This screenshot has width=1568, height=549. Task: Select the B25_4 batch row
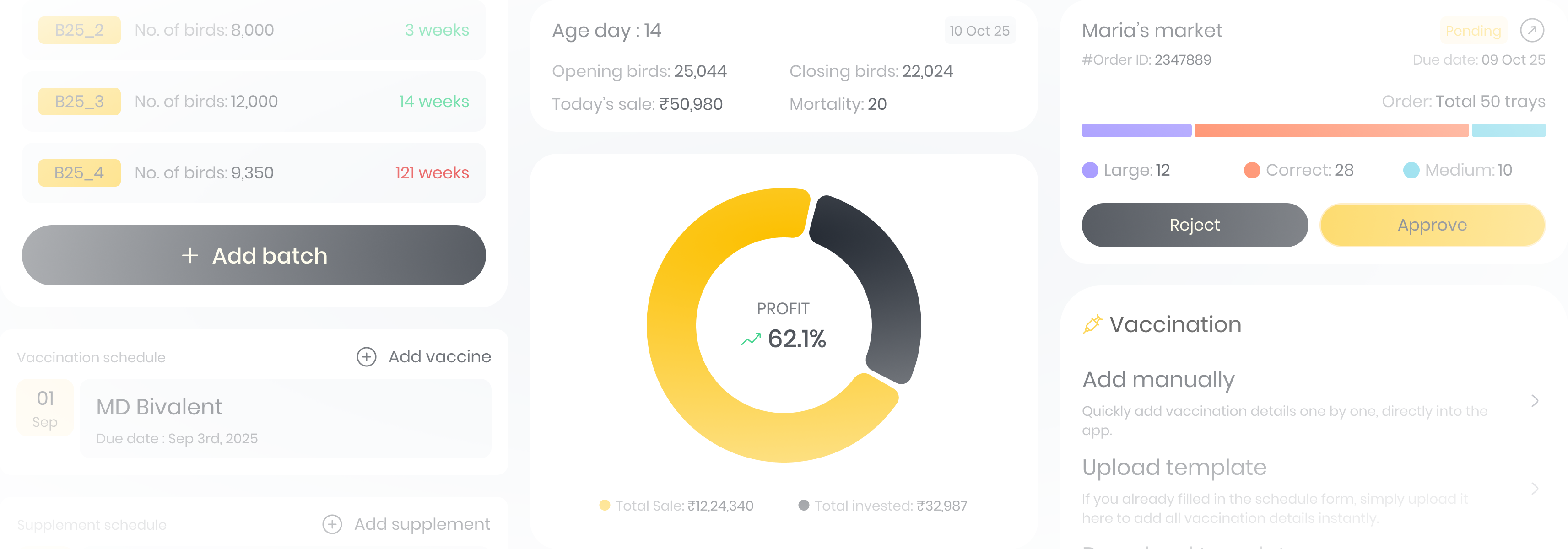254,173
